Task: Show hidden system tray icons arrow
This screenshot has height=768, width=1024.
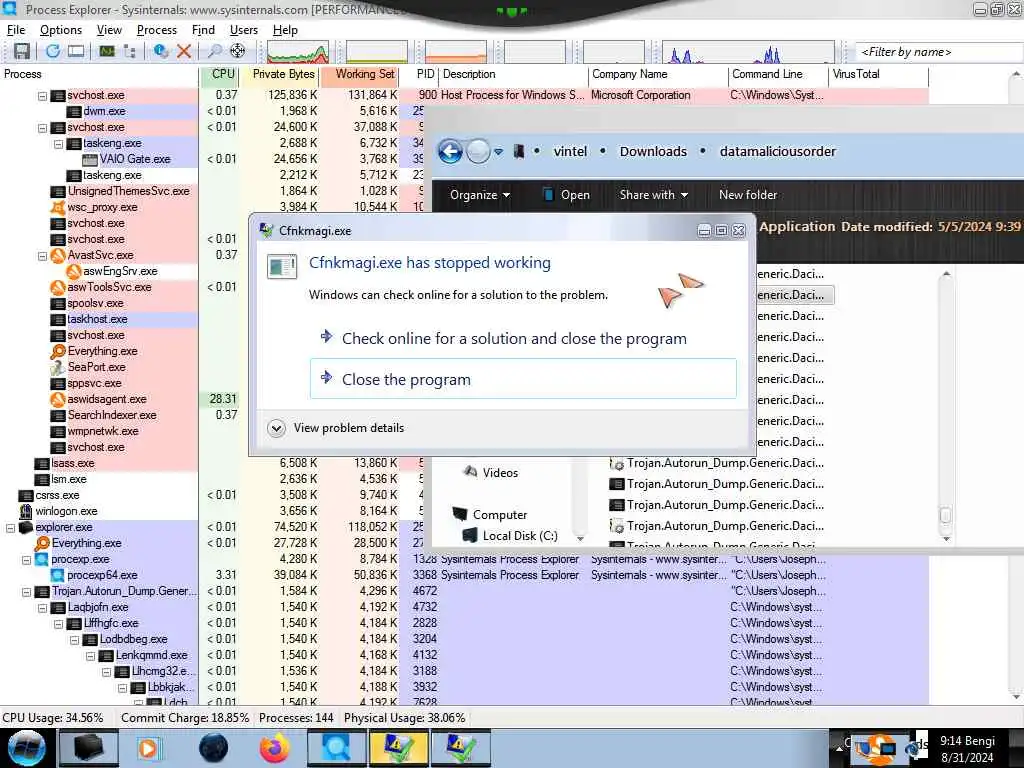Action: click(840, 748)
